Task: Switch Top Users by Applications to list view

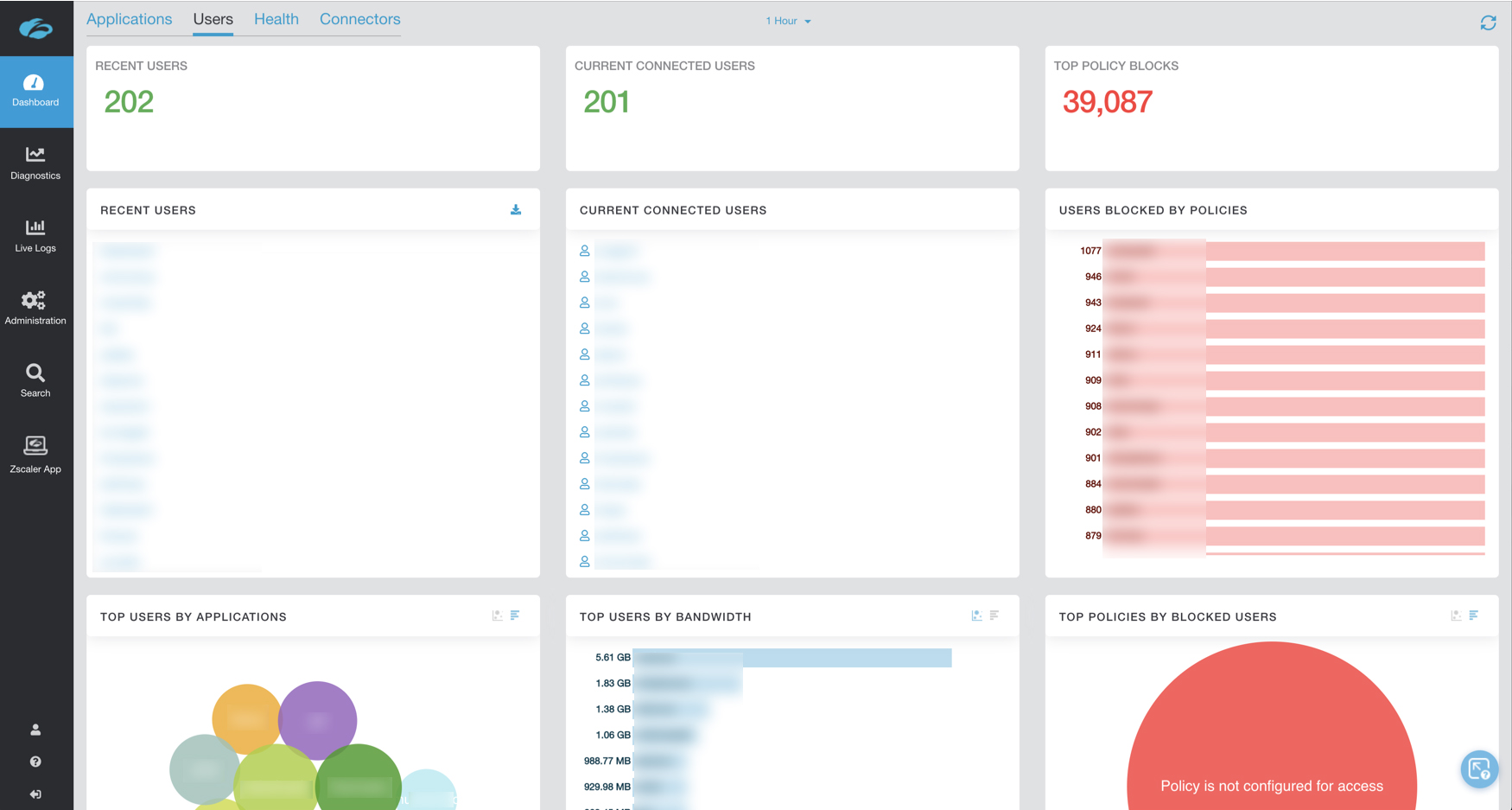Action: pyautogui.click(x=515, y=615)
